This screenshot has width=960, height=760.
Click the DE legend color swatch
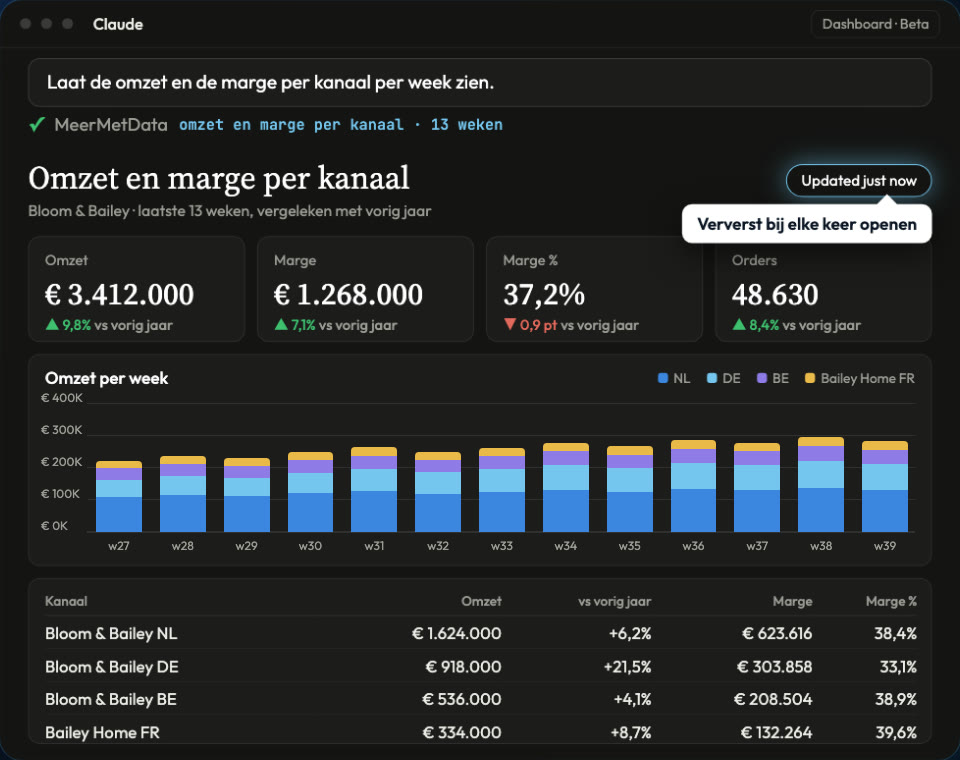coord(711,378)
